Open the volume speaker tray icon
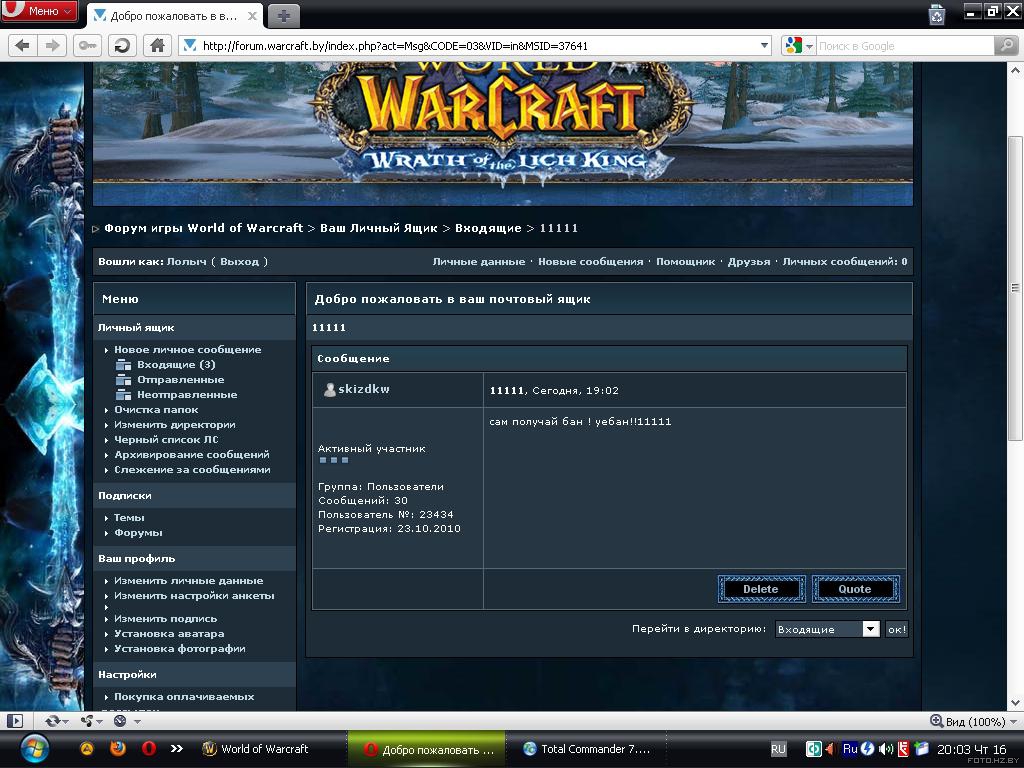This screenshot has height=768, width=1024. [x=886, y=749]
